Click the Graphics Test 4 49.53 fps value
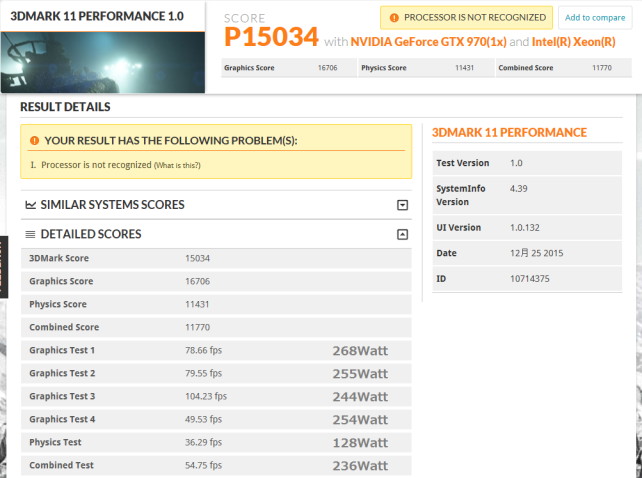642x478 pixels. (203, 419)
